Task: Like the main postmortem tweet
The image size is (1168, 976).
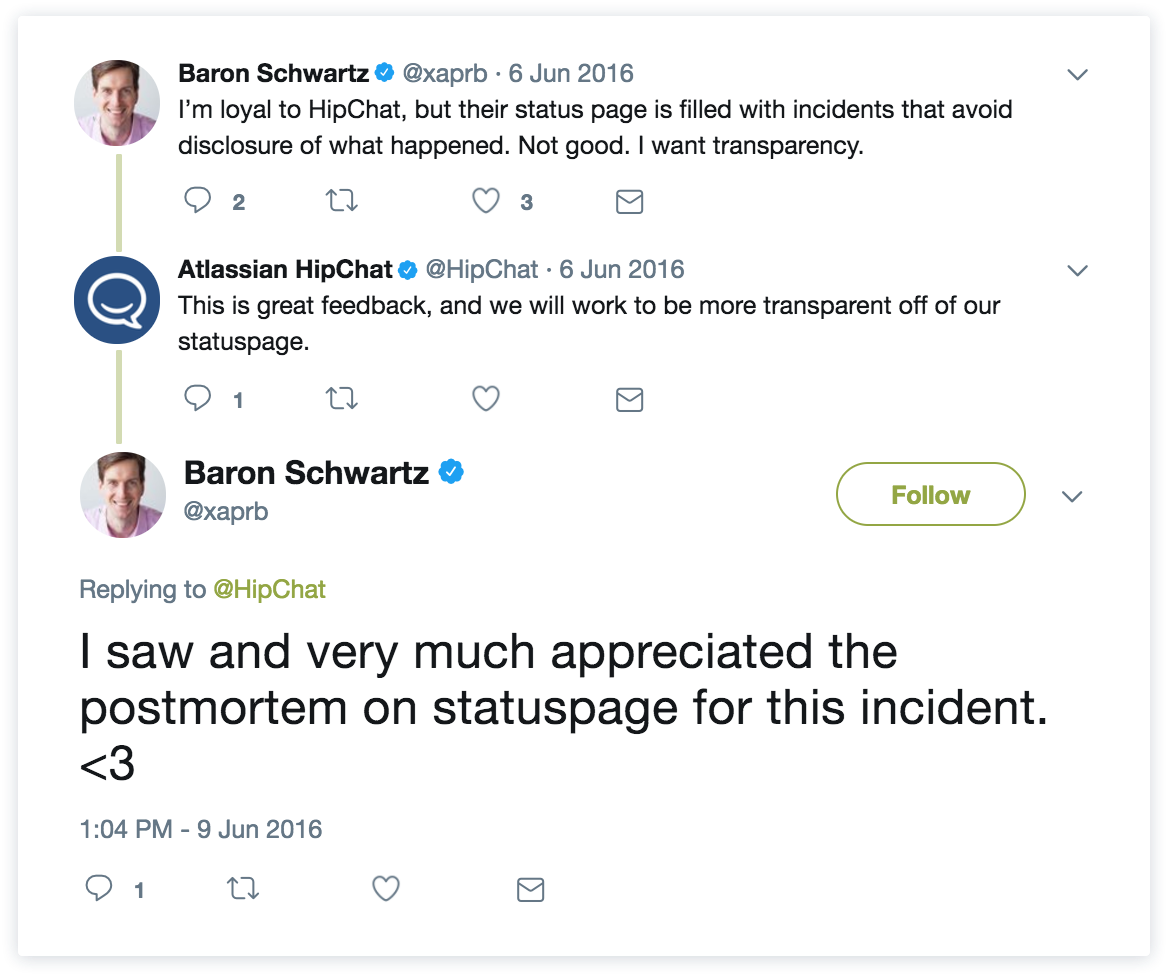Action: [386, 888]
